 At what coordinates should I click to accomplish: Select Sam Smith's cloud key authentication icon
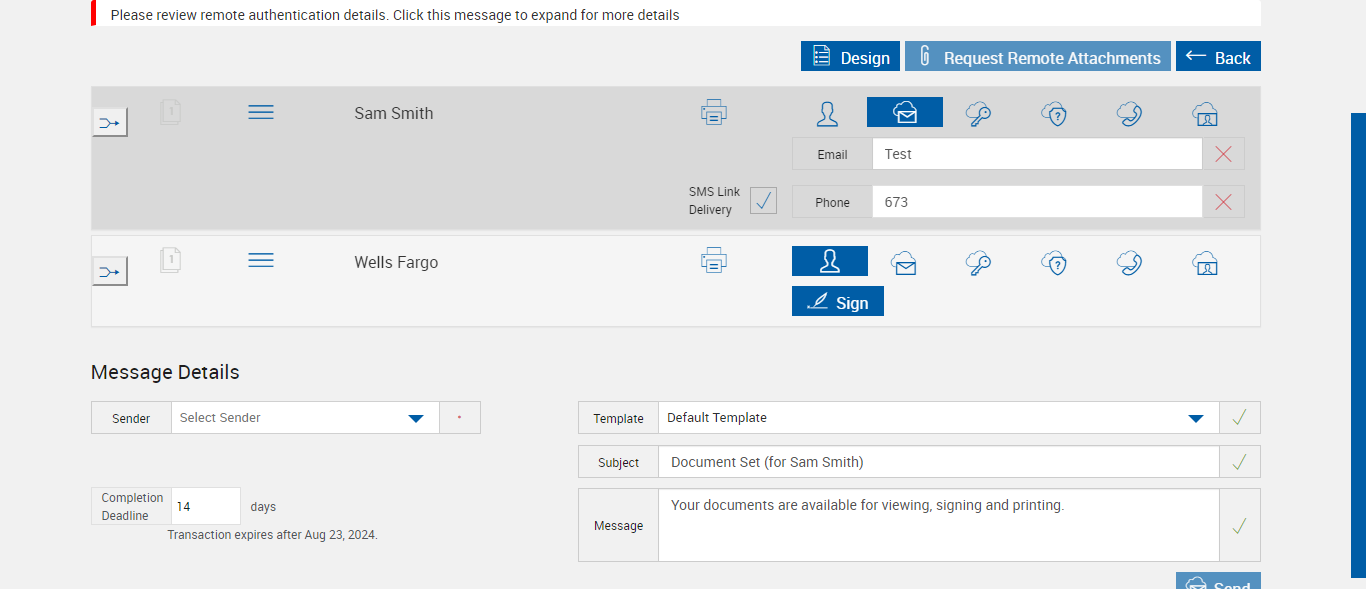[x=978, y=113]
